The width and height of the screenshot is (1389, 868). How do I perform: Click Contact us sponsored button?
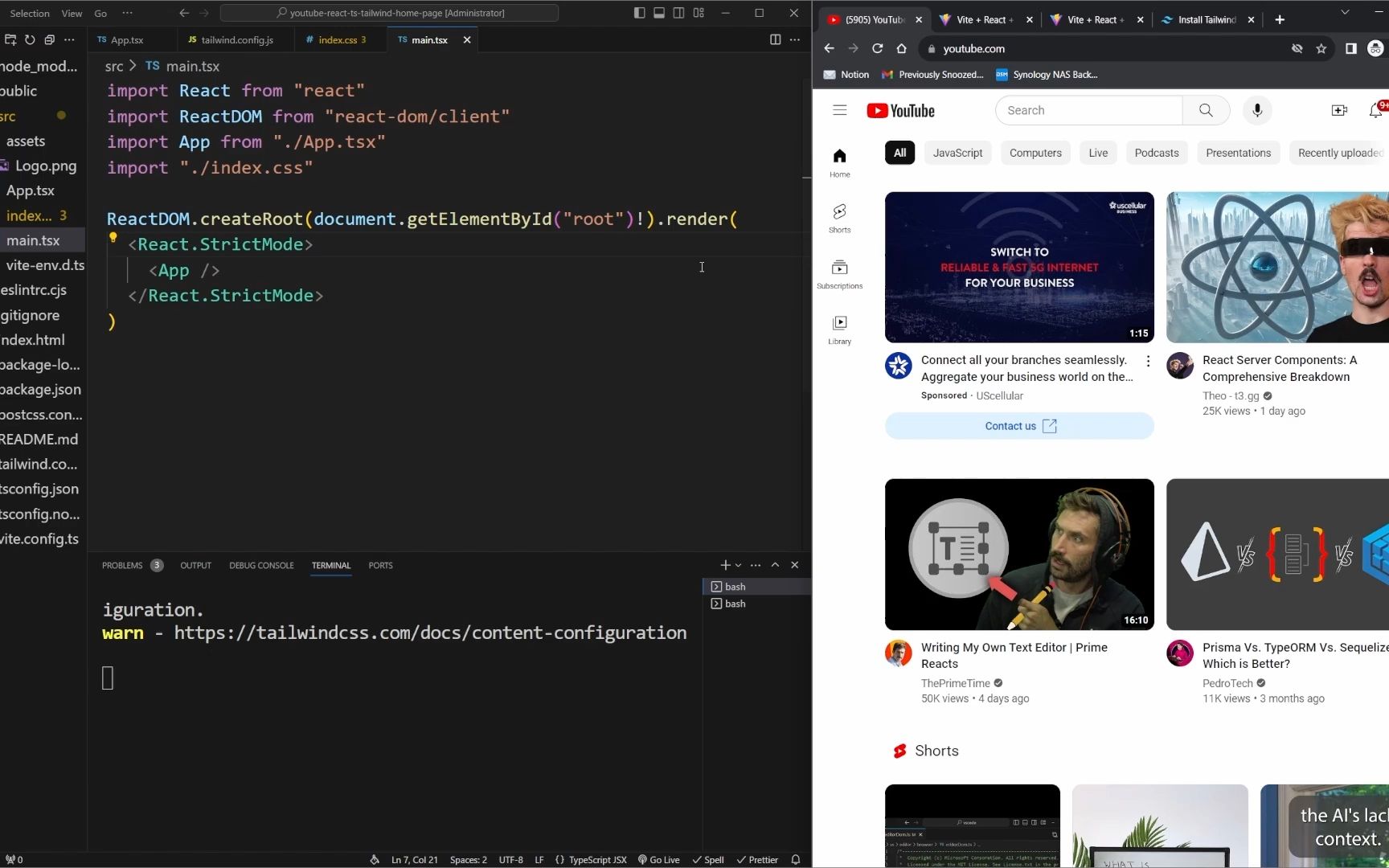pos(1019,426)
